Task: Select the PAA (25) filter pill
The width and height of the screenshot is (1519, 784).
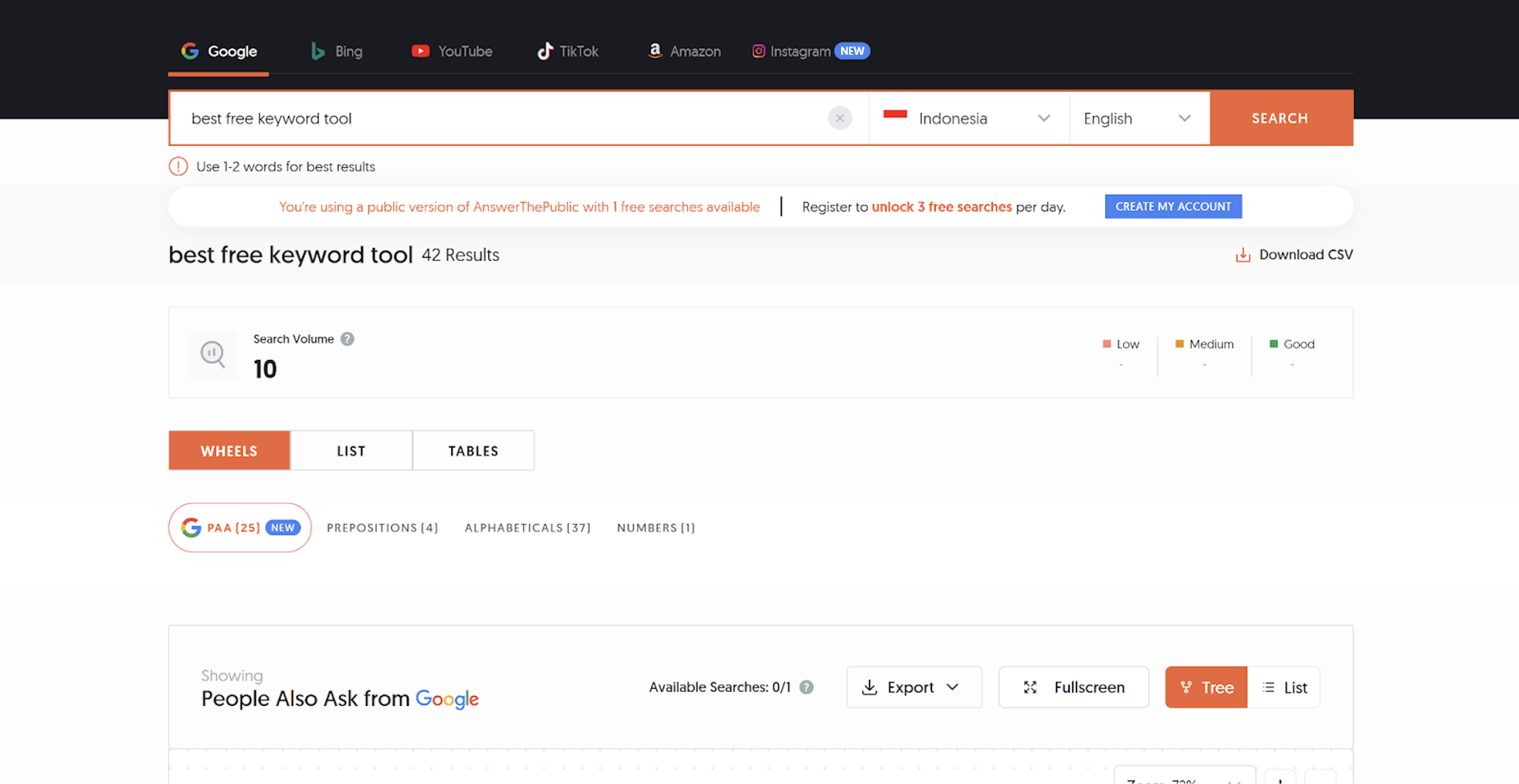Action: [240, 528]
